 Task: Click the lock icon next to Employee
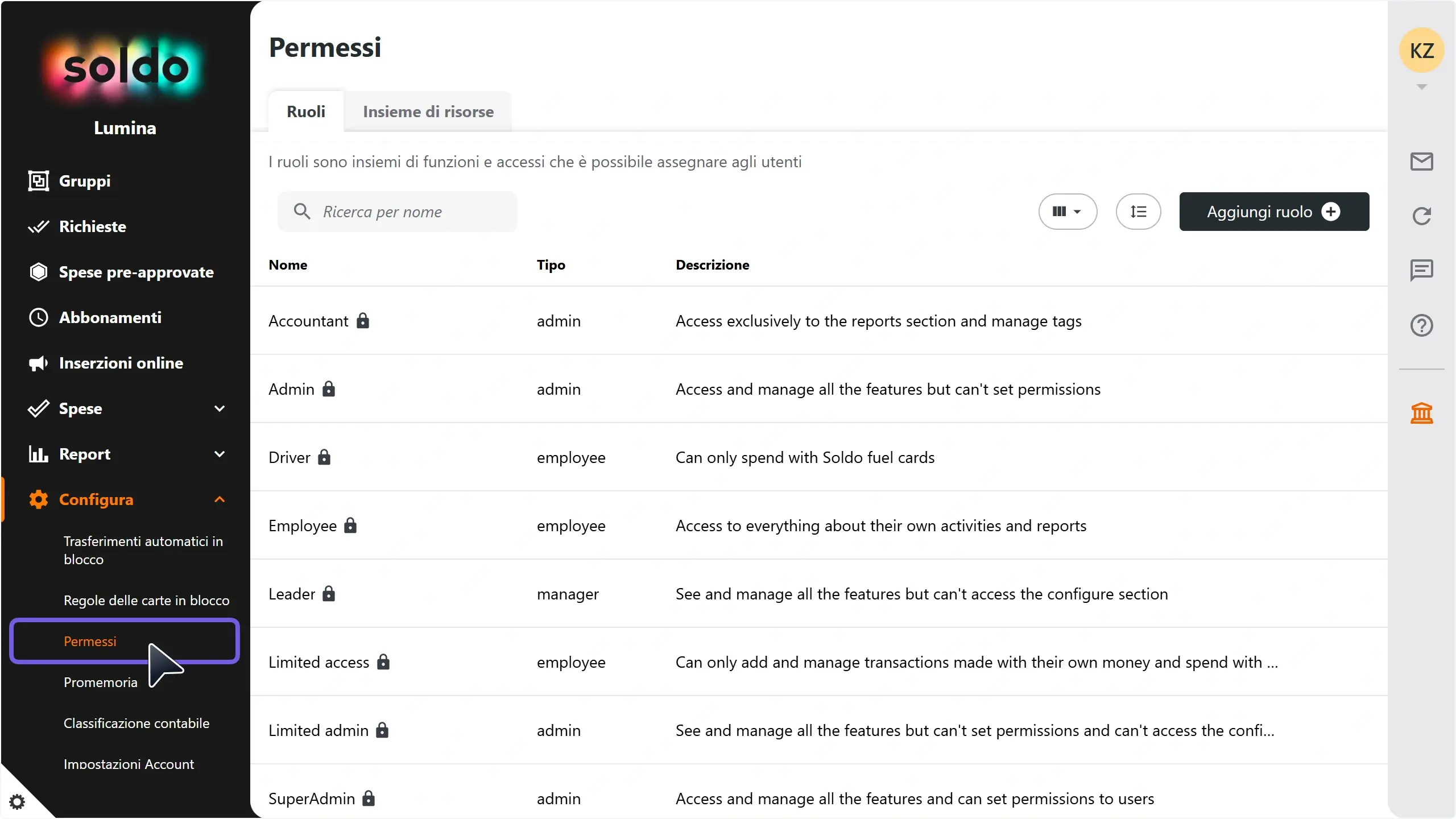(350, 526)
